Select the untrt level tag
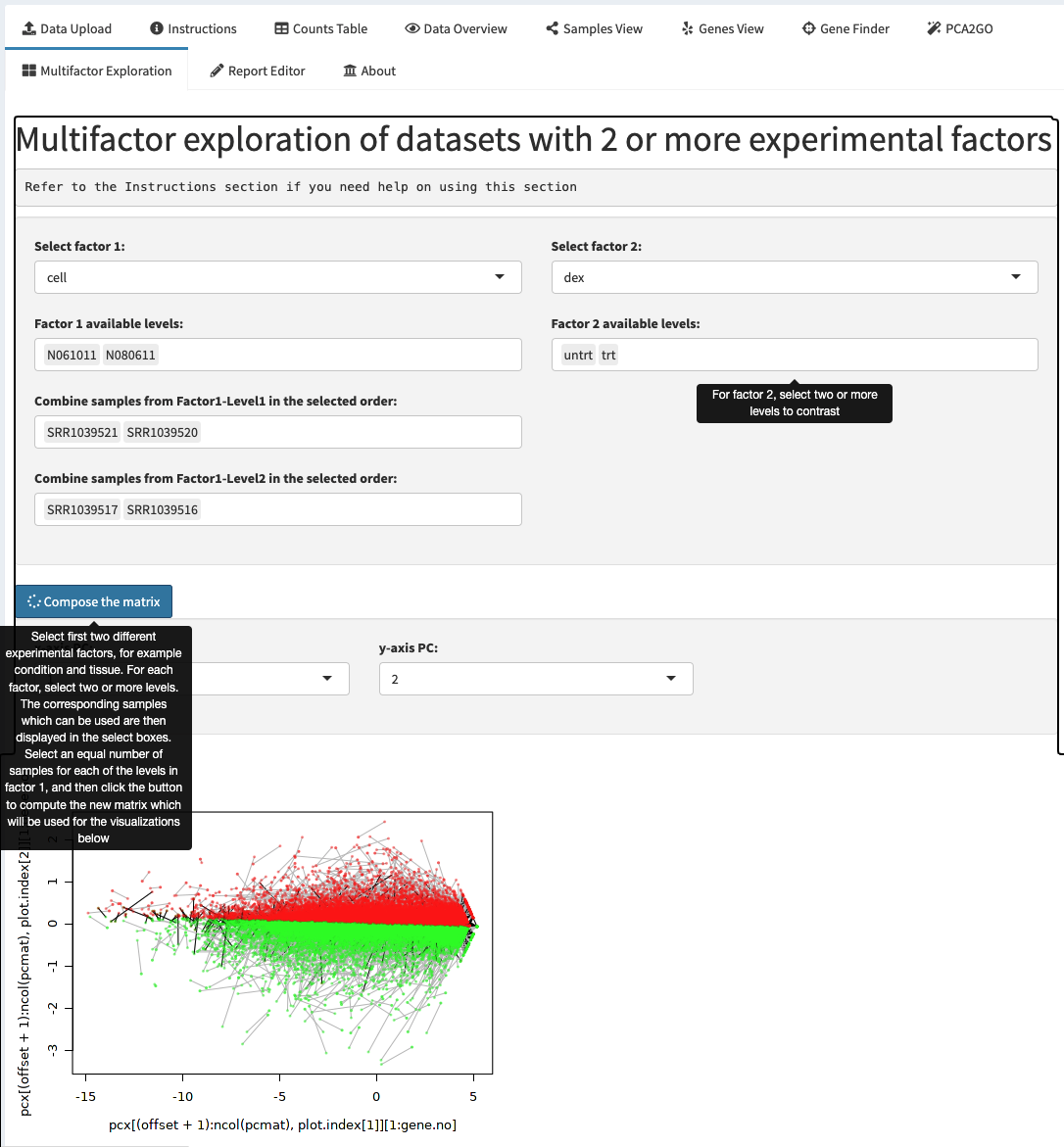The height and width of the screenshot is (1147, 1064). 578,356
